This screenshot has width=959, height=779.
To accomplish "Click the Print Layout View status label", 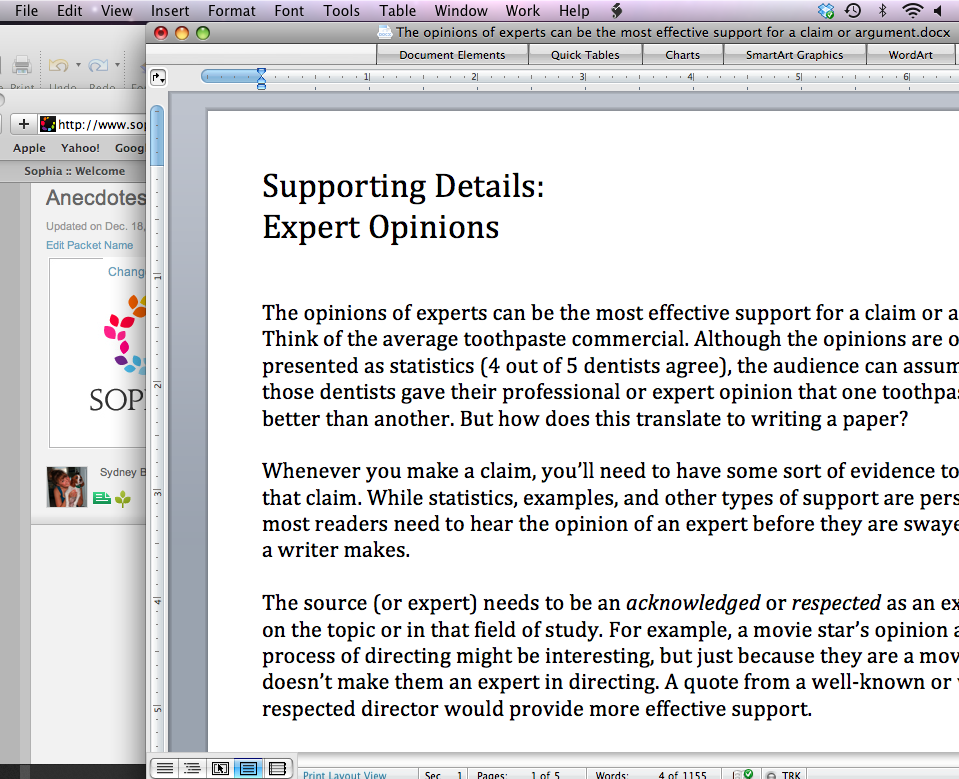I will (345, 775).
